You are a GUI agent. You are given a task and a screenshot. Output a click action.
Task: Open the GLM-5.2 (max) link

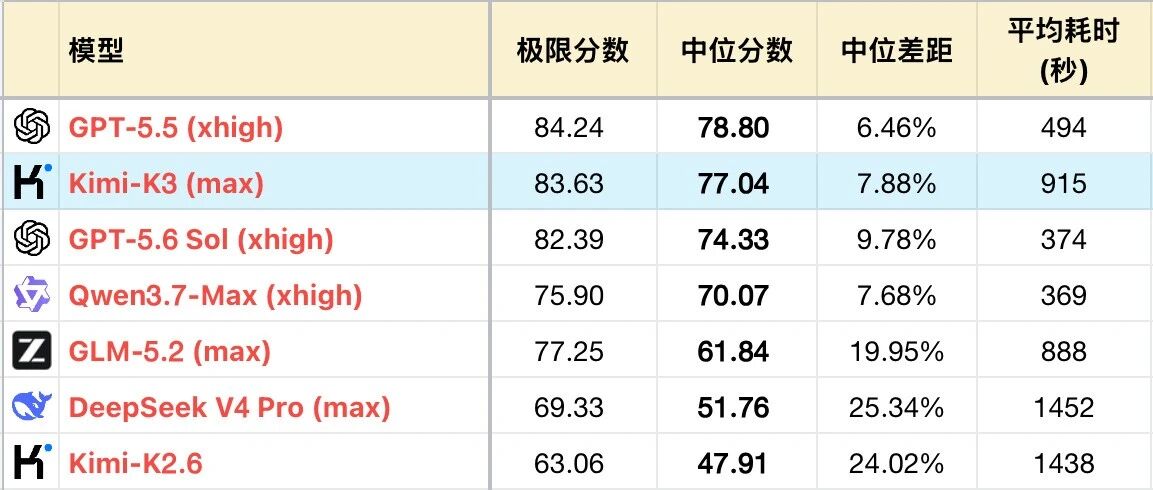170,352
